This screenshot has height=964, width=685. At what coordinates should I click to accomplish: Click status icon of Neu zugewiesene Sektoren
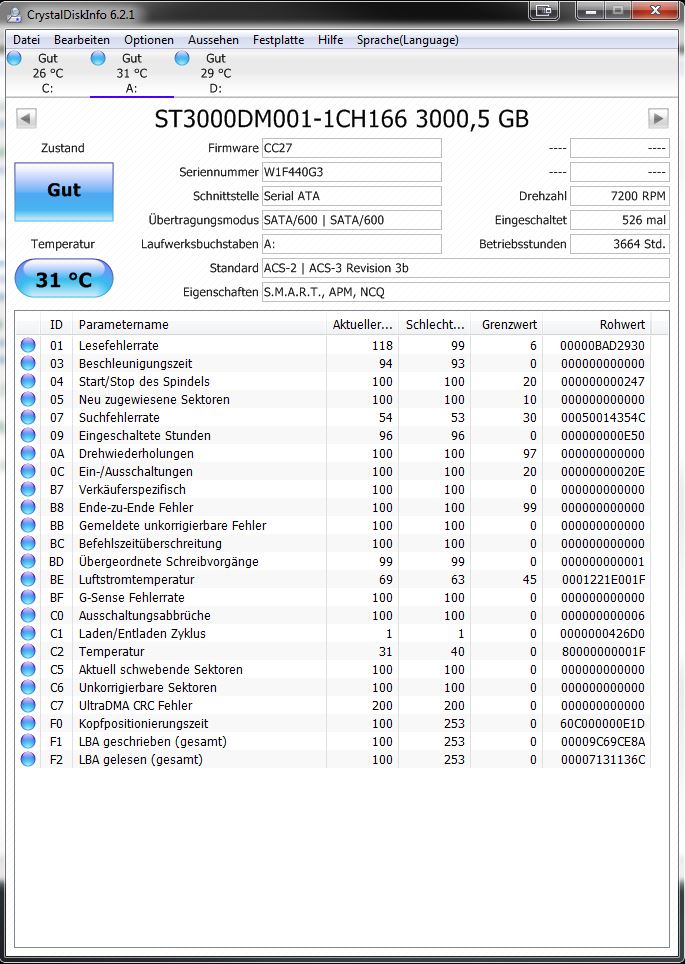tap(28, 400)
